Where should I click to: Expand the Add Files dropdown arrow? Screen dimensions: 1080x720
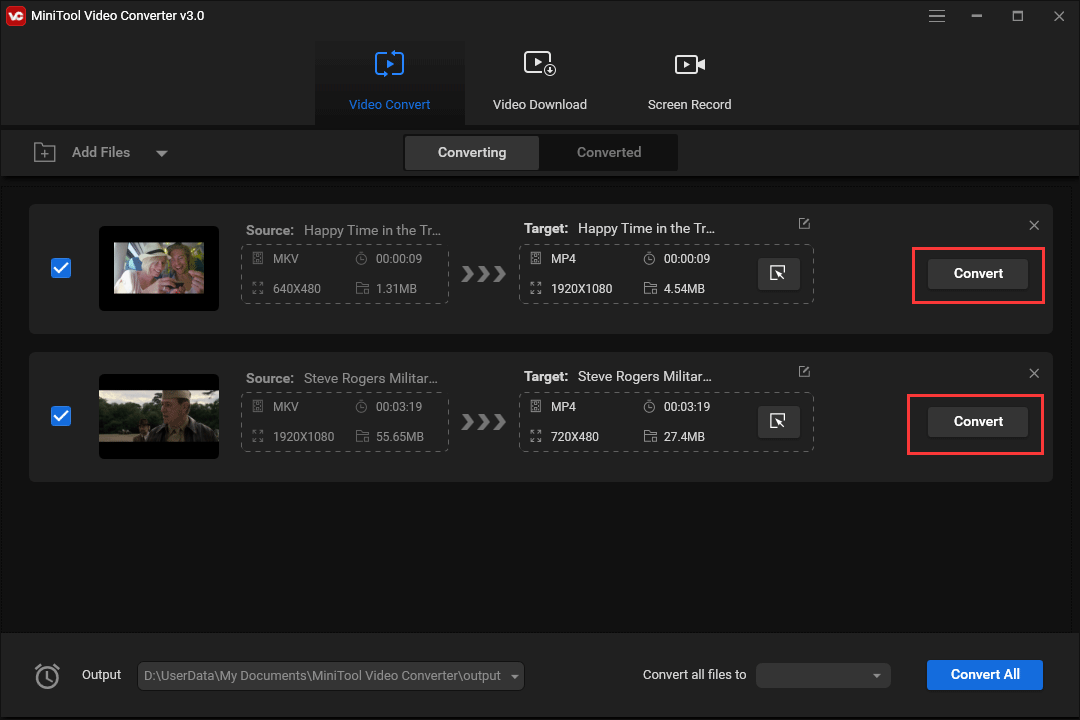tap(161, 153)
